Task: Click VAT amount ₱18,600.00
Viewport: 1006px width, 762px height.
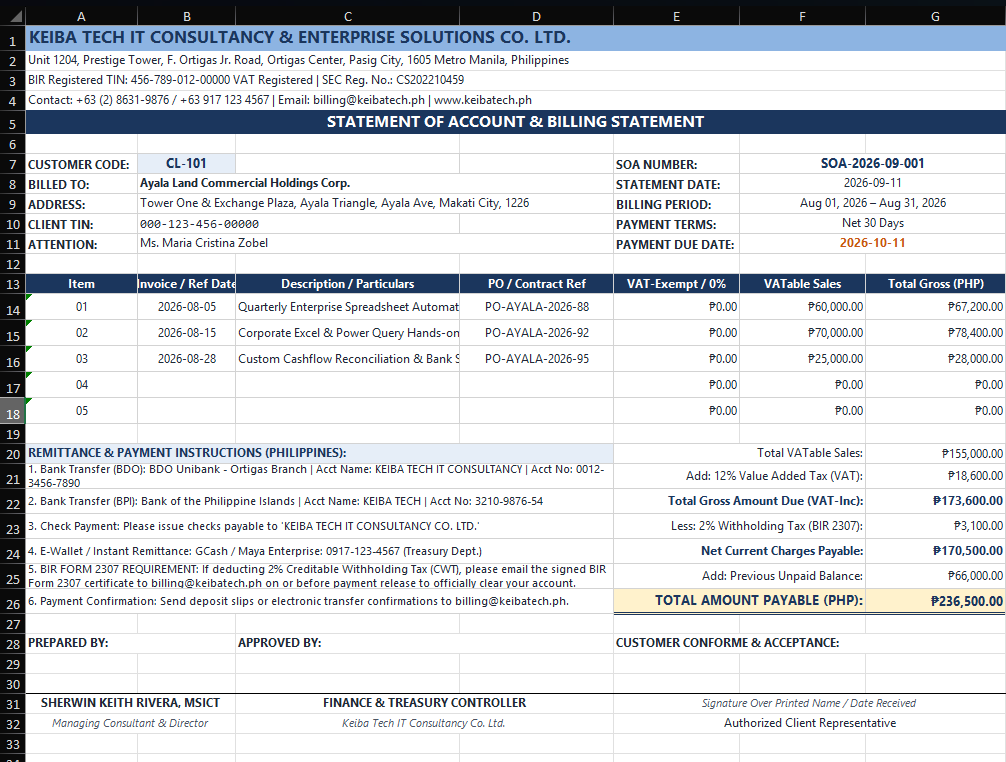Action: click(935, 476)
